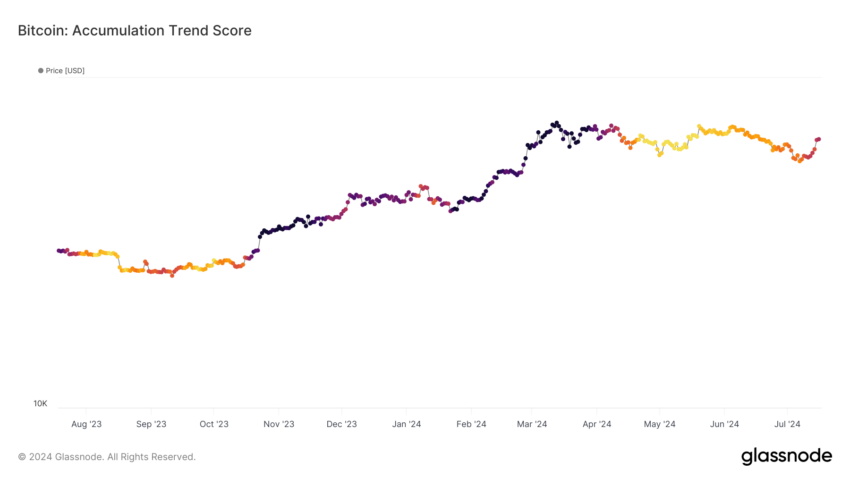The image size is (850, 478).
Task: Select the Jan '24 axis label
Action: point(407,424)
